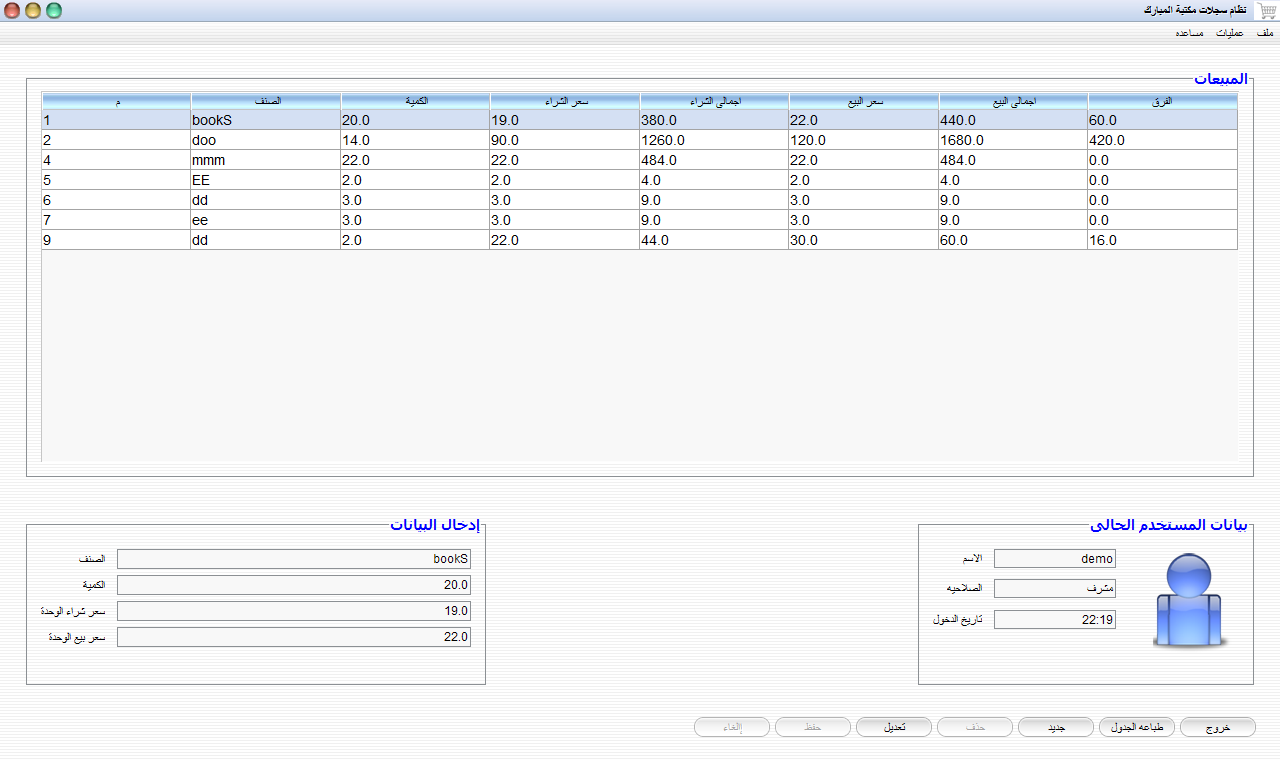Click the الكمية field showing 20.0
Screen dimensions: 1280x760
coord(294,585)
